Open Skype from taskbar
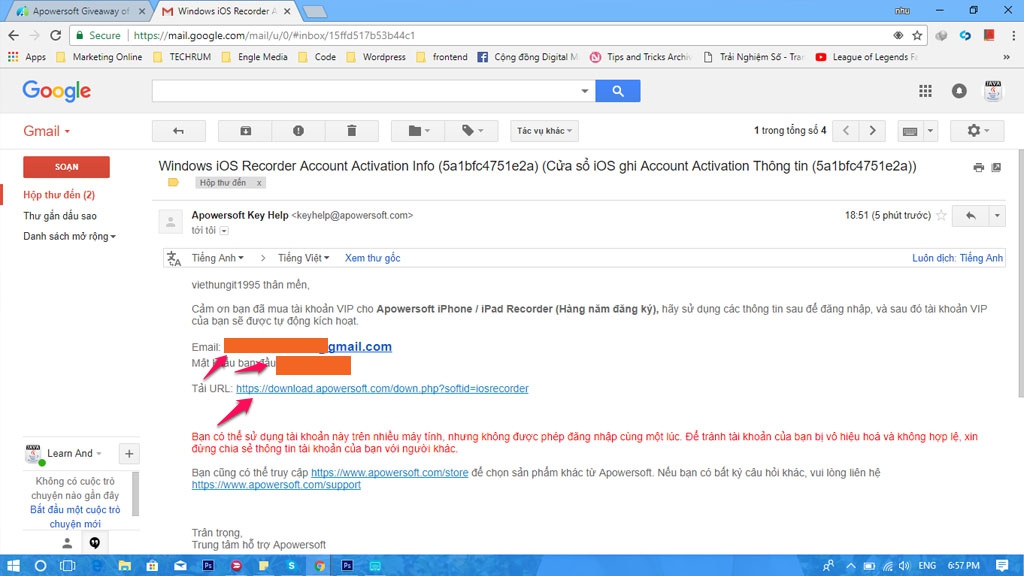 (291, 566)
